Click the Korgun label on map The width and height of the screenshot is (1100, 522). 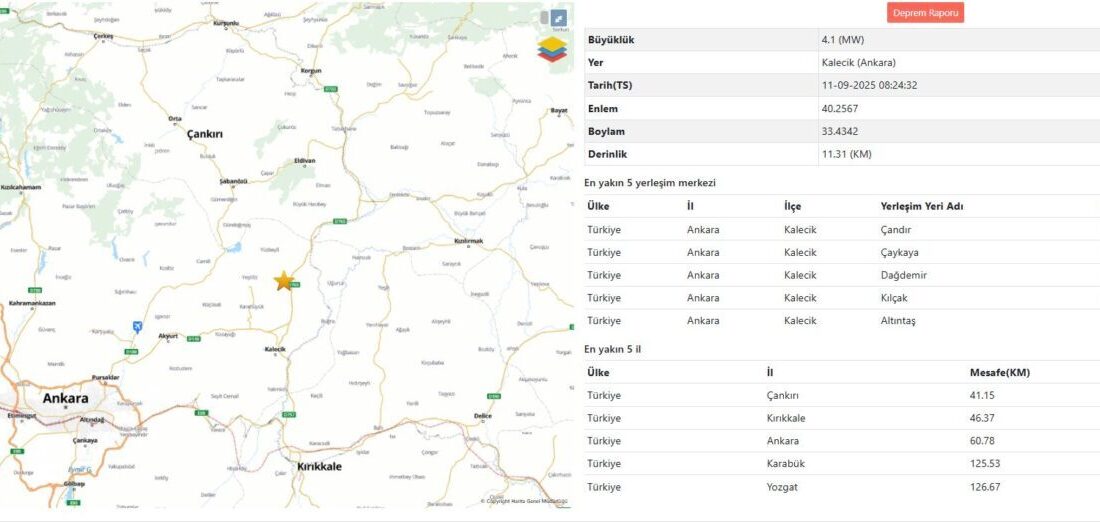311,71
